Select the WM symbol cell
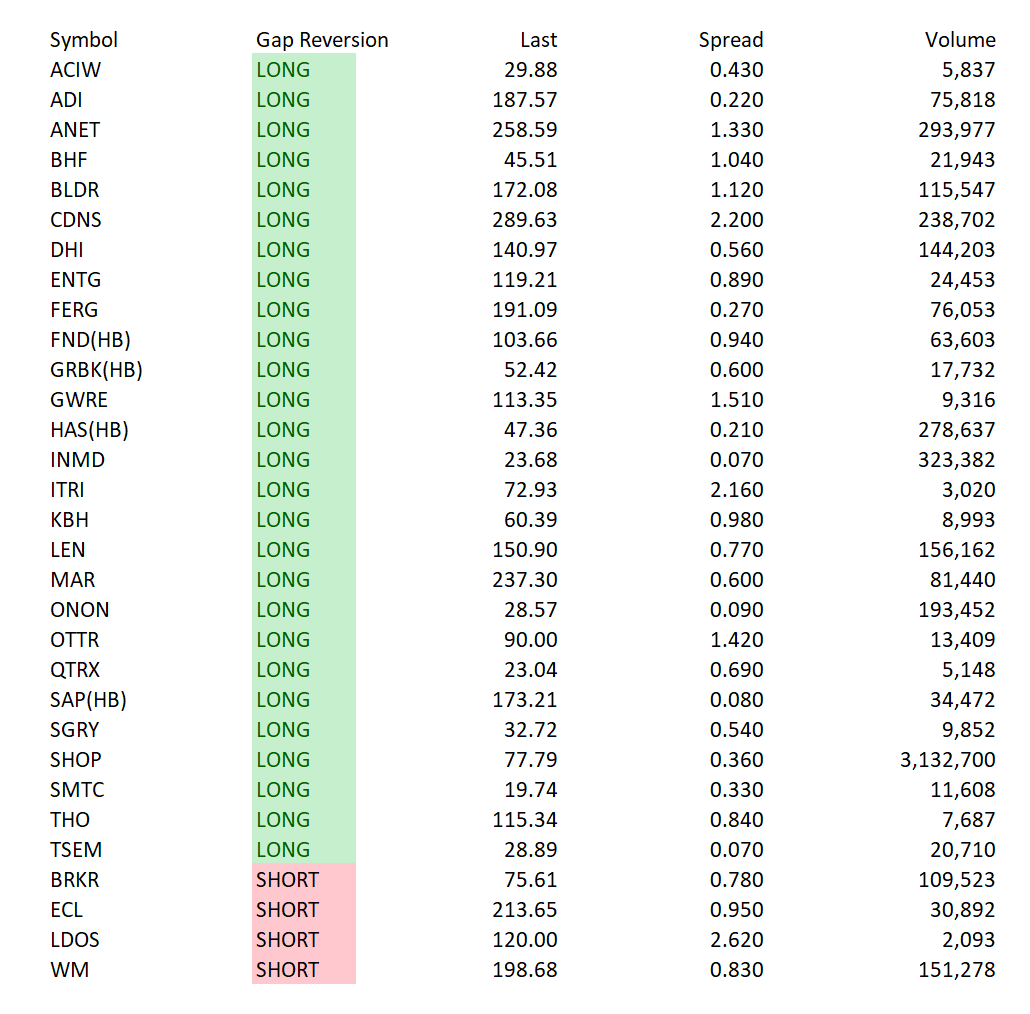The image size is (1030, 1014). tap(69, 970)
